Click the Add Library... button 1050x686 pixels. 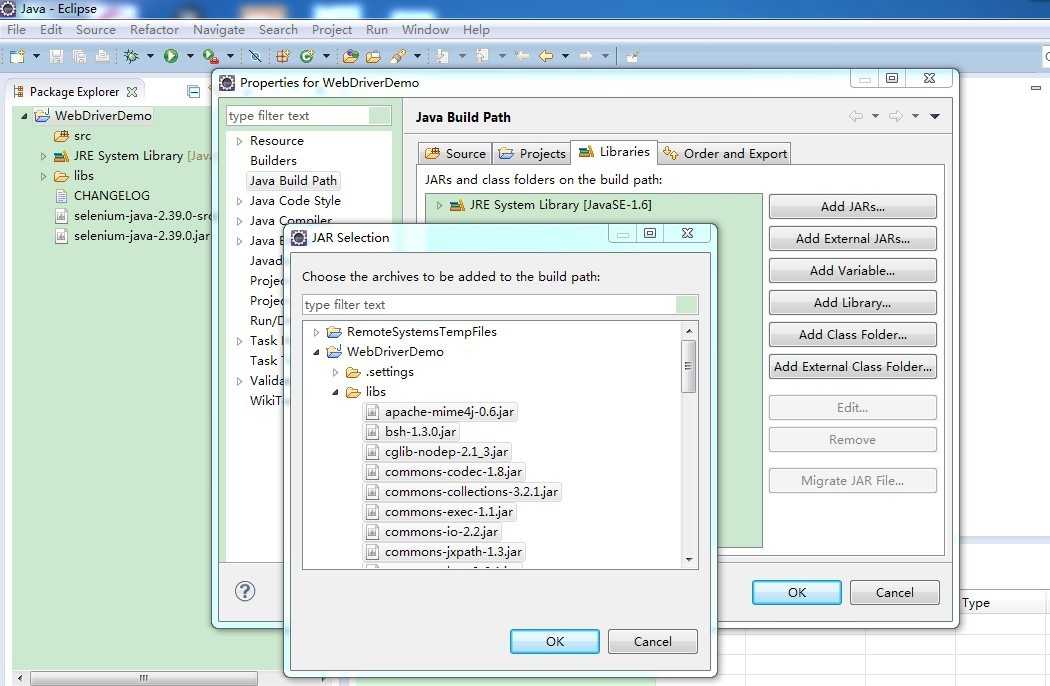[x=852, y=303]
